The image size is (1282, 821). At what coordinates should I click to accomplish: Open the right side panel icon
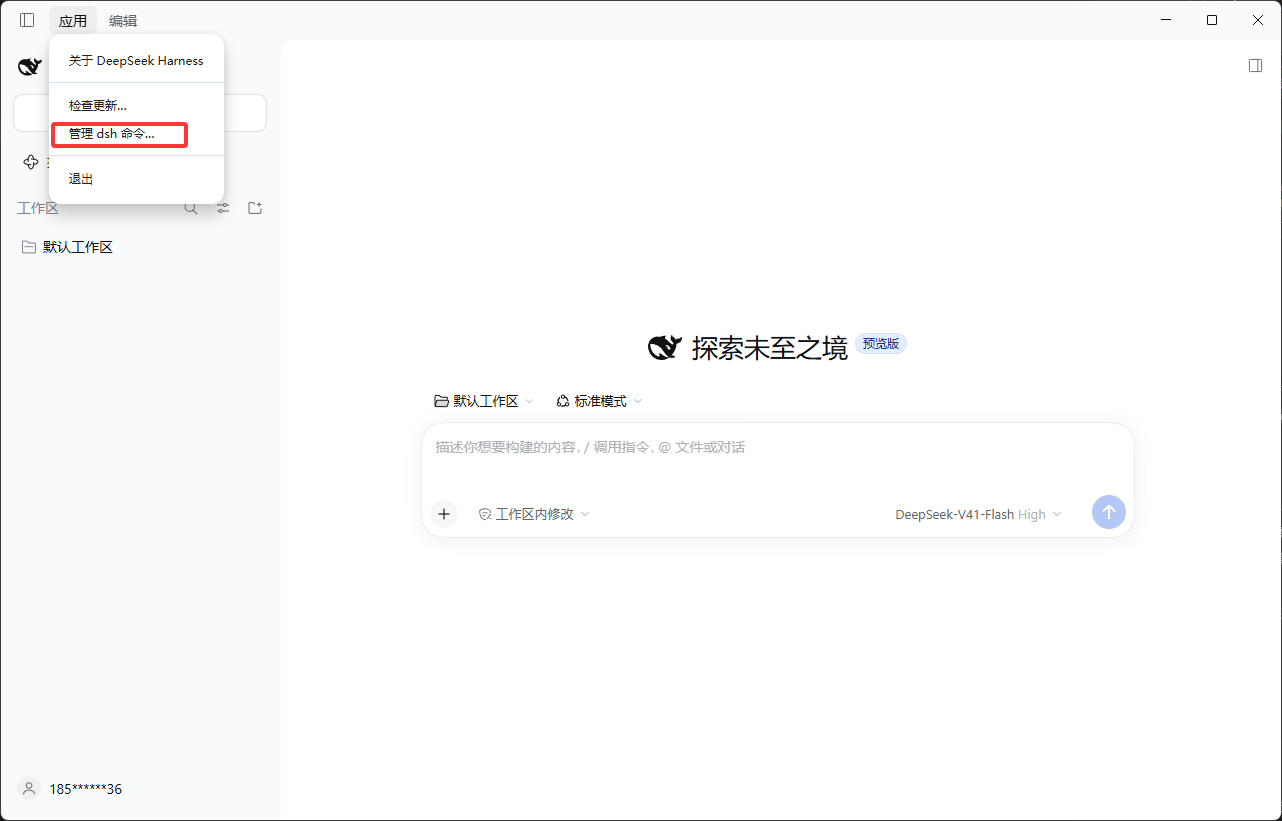click(1255, 65)
